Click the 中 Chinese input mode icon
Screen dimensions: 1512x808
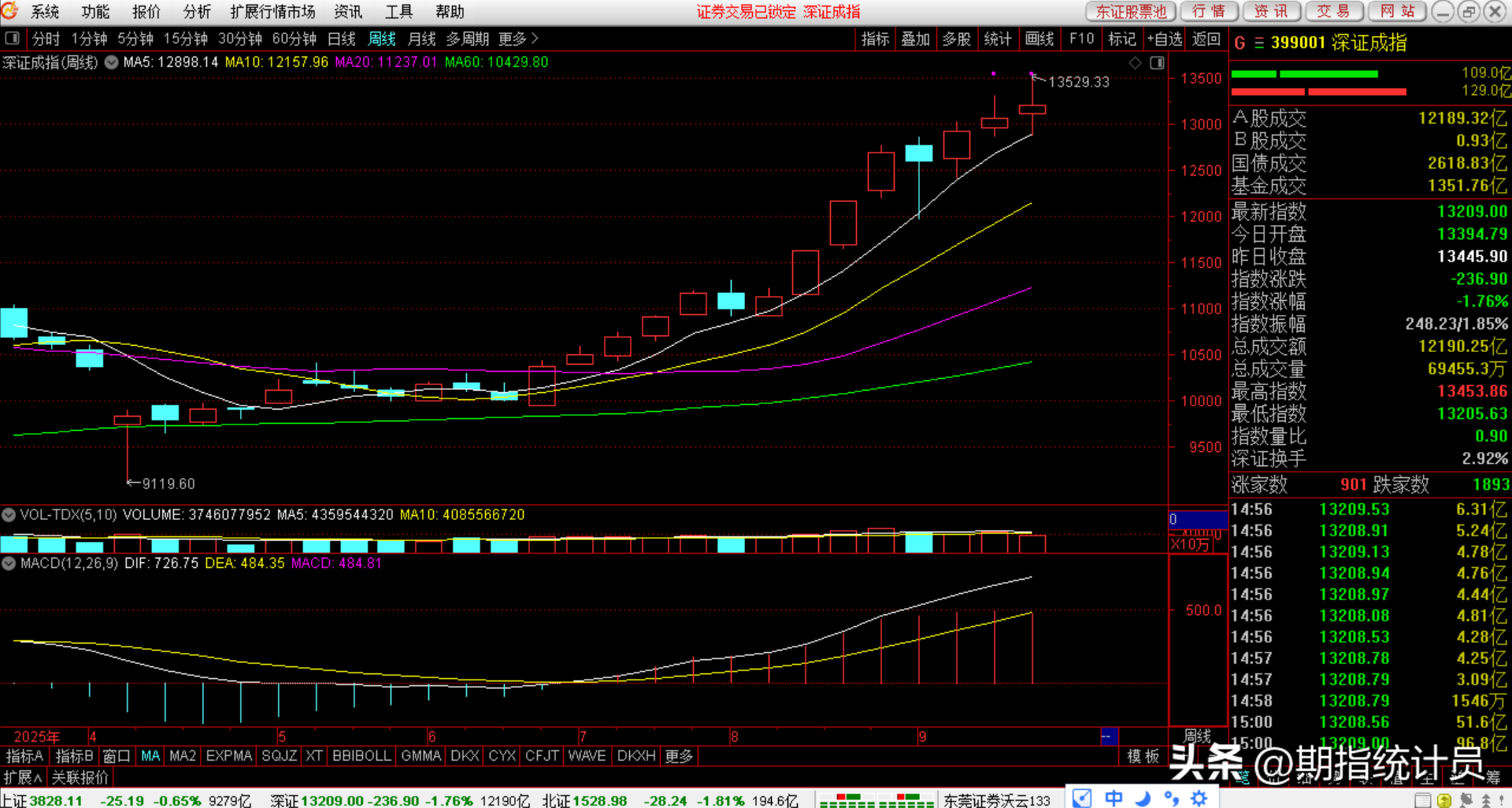[x=1113, y=799]
